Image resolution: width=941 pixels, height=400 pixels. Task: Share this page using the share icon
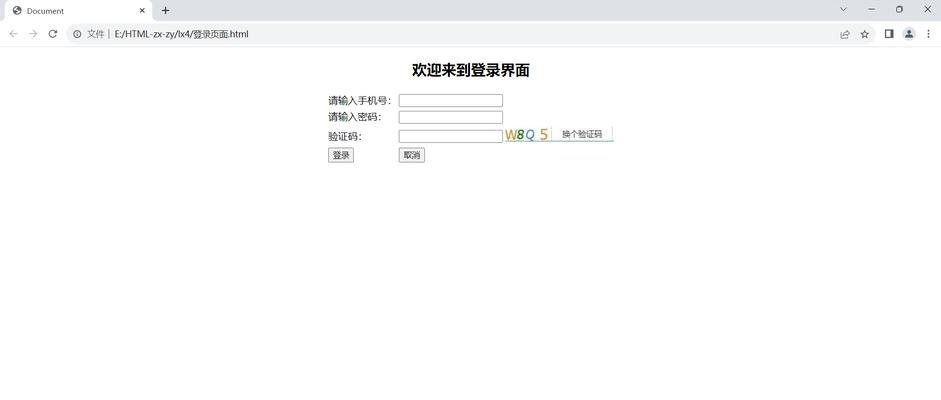pyautogui.click(x=845, y=34)
